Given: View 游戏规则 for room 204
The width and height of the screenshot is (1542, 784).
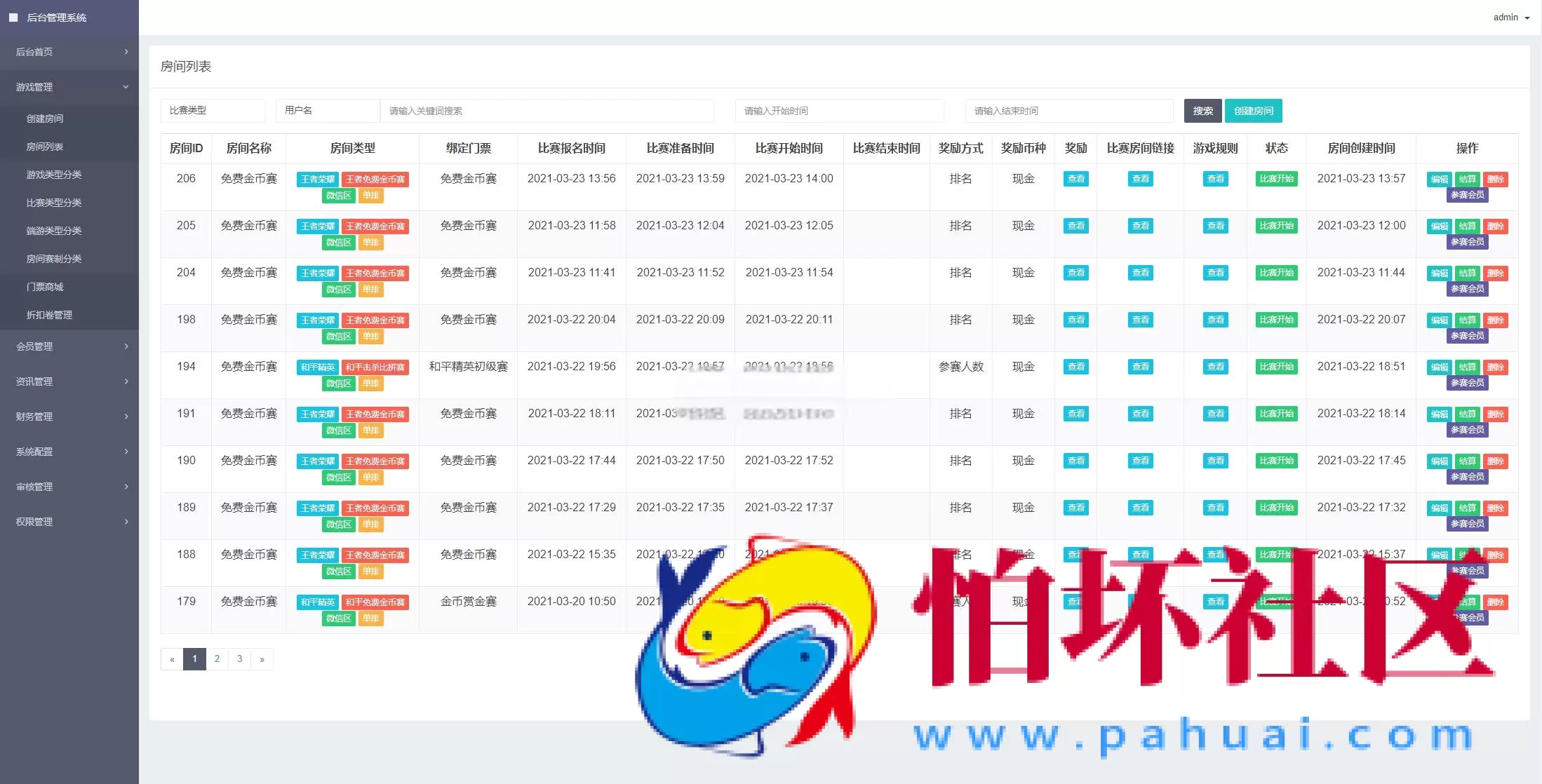Looking at the screenshot, I should coord(1215,272).
